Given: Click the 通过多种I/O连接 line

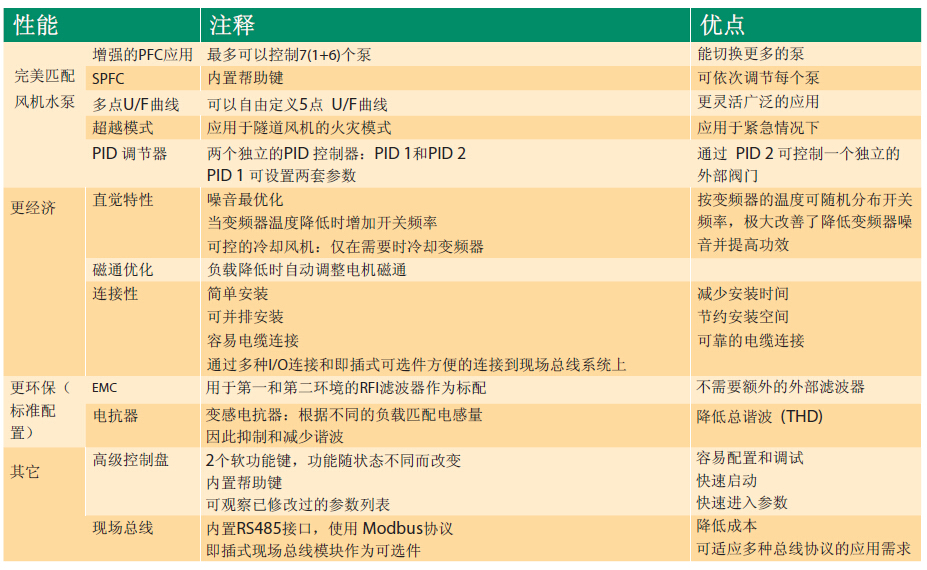Looking at the screenshot, I should coord(417,365).
